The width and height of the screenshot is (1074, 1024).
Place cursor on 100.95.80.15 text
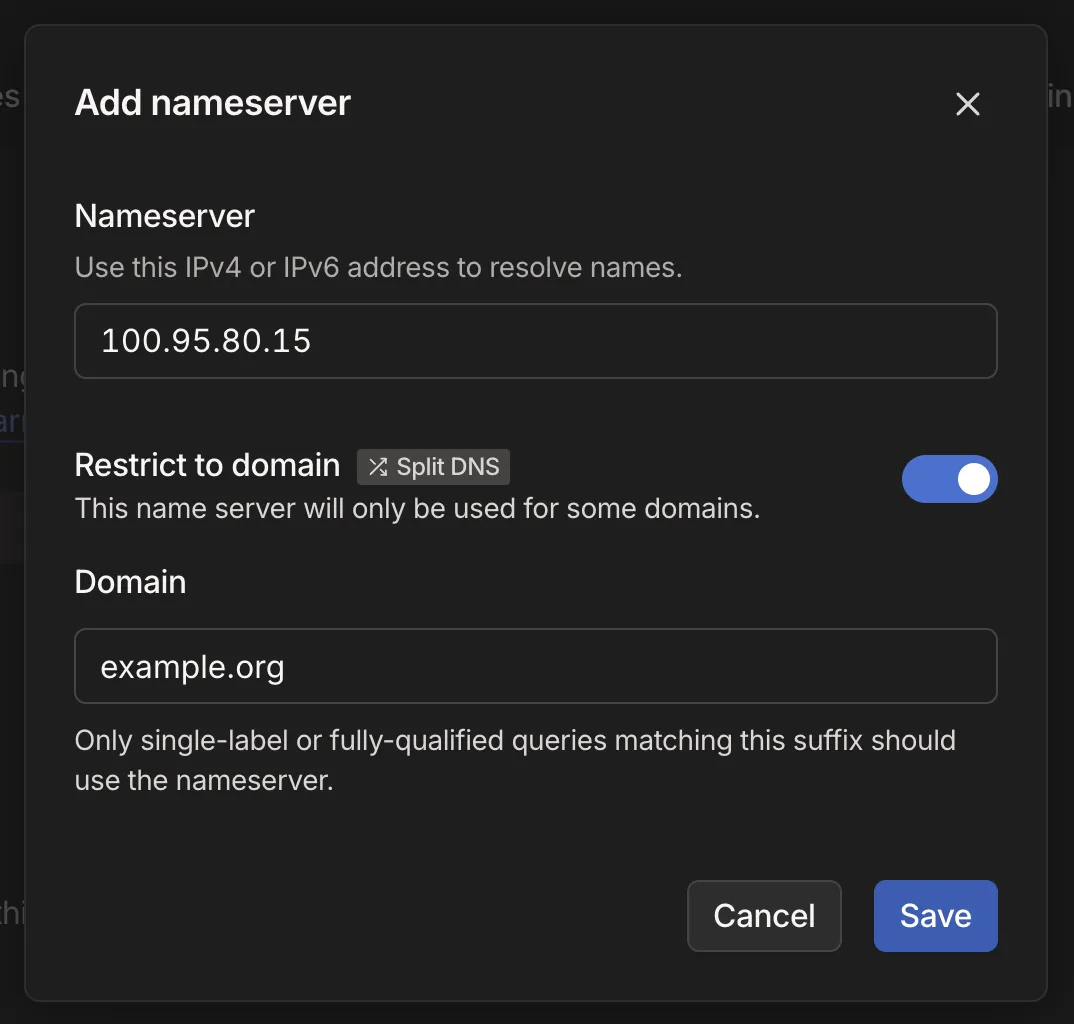[x=206, y=342]
